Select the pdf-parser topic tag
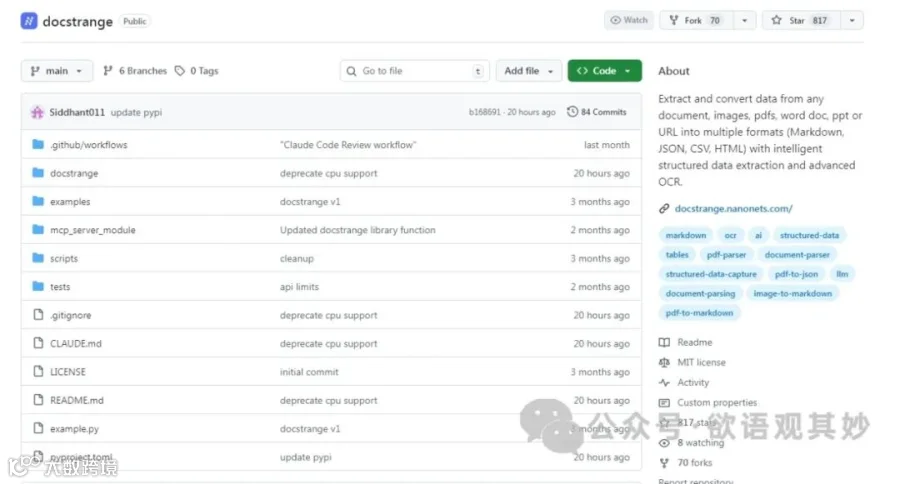 (727, 254)
